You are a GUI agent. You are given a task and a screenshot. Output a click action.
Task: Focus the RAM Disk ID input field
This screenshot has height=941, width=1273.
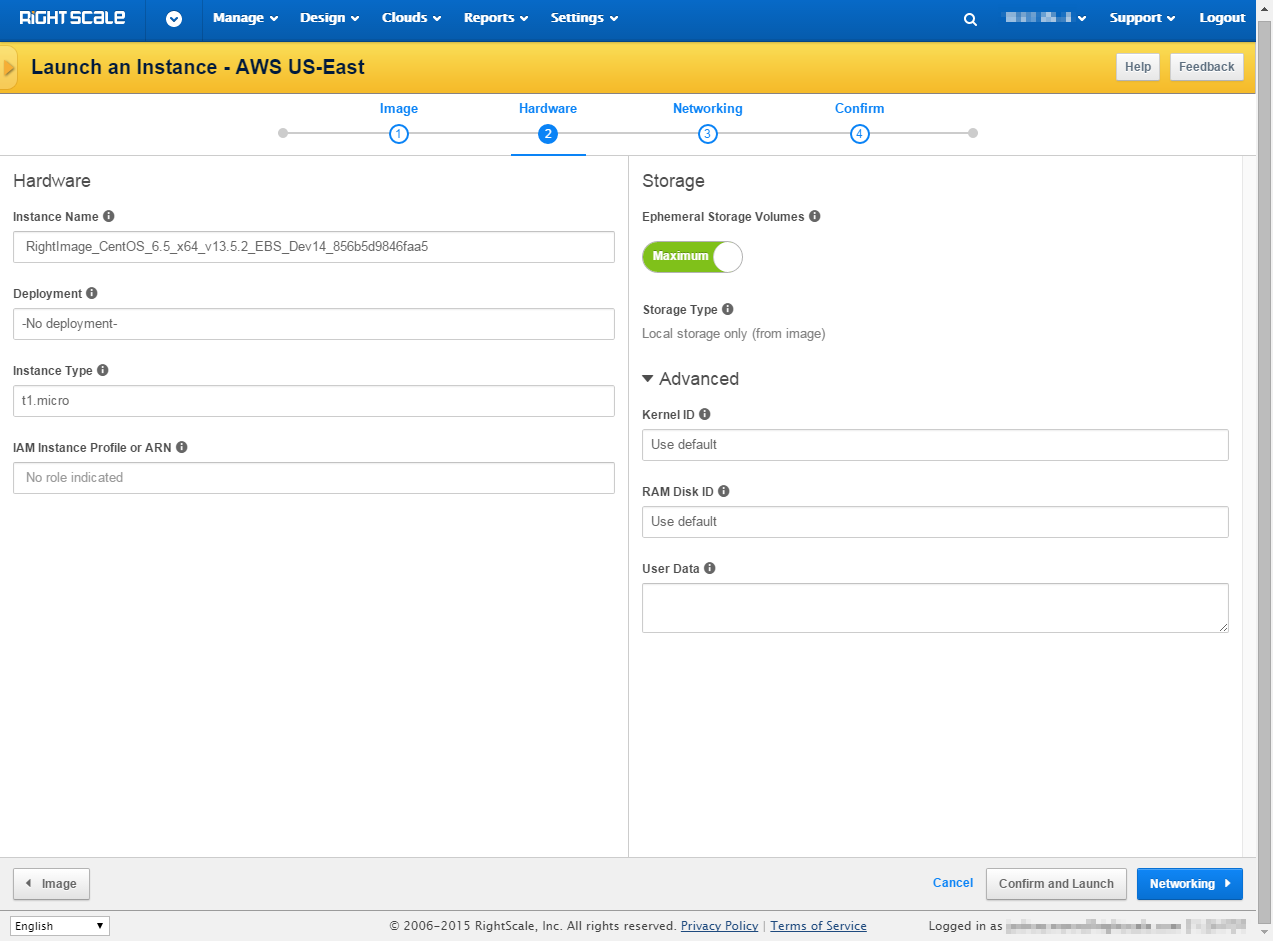[x=935, y=522]
